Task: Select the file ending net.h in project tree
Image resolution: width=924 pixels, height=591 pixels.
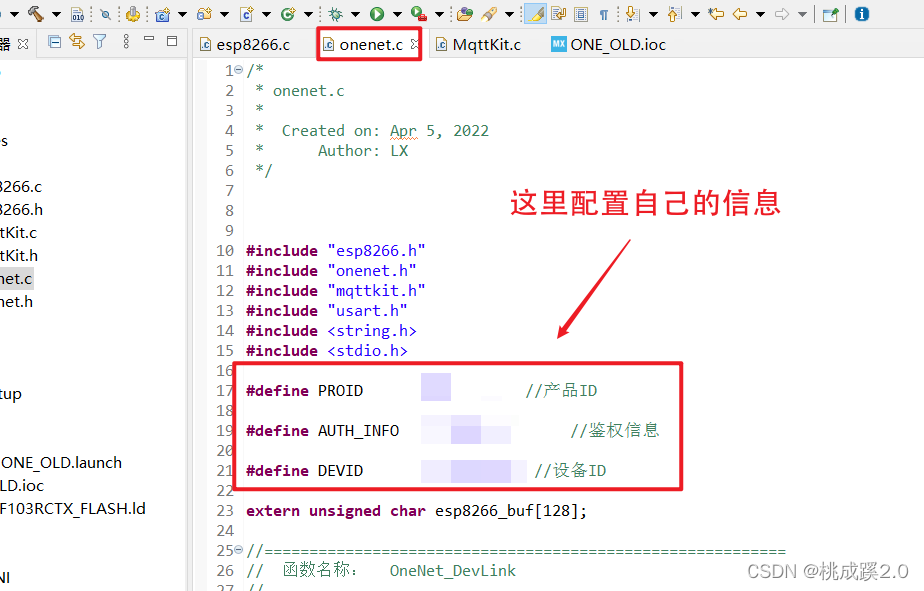Action: (x=16, y=302)
